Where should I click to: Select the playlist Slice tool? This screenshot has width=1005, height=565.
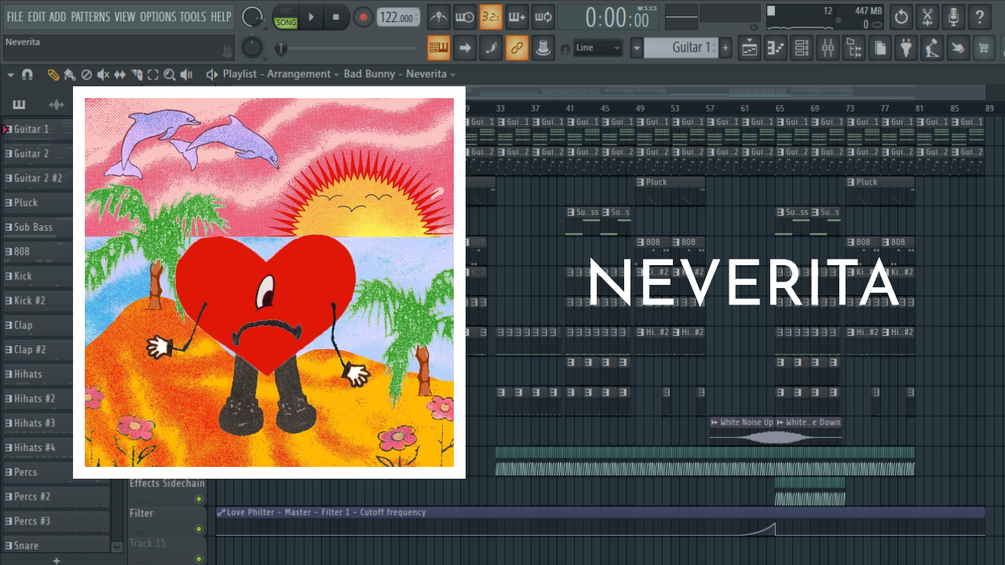pos(137,74)
